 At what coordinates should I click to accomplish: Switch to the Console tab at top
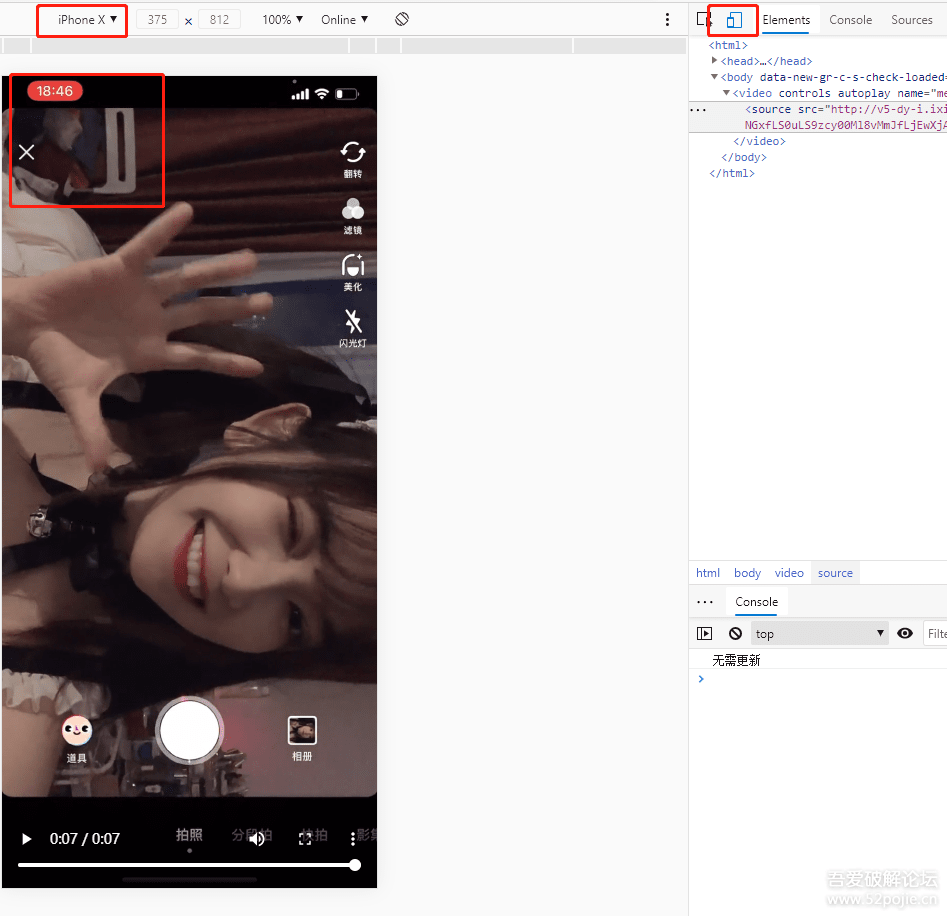(x=850, y=20)
